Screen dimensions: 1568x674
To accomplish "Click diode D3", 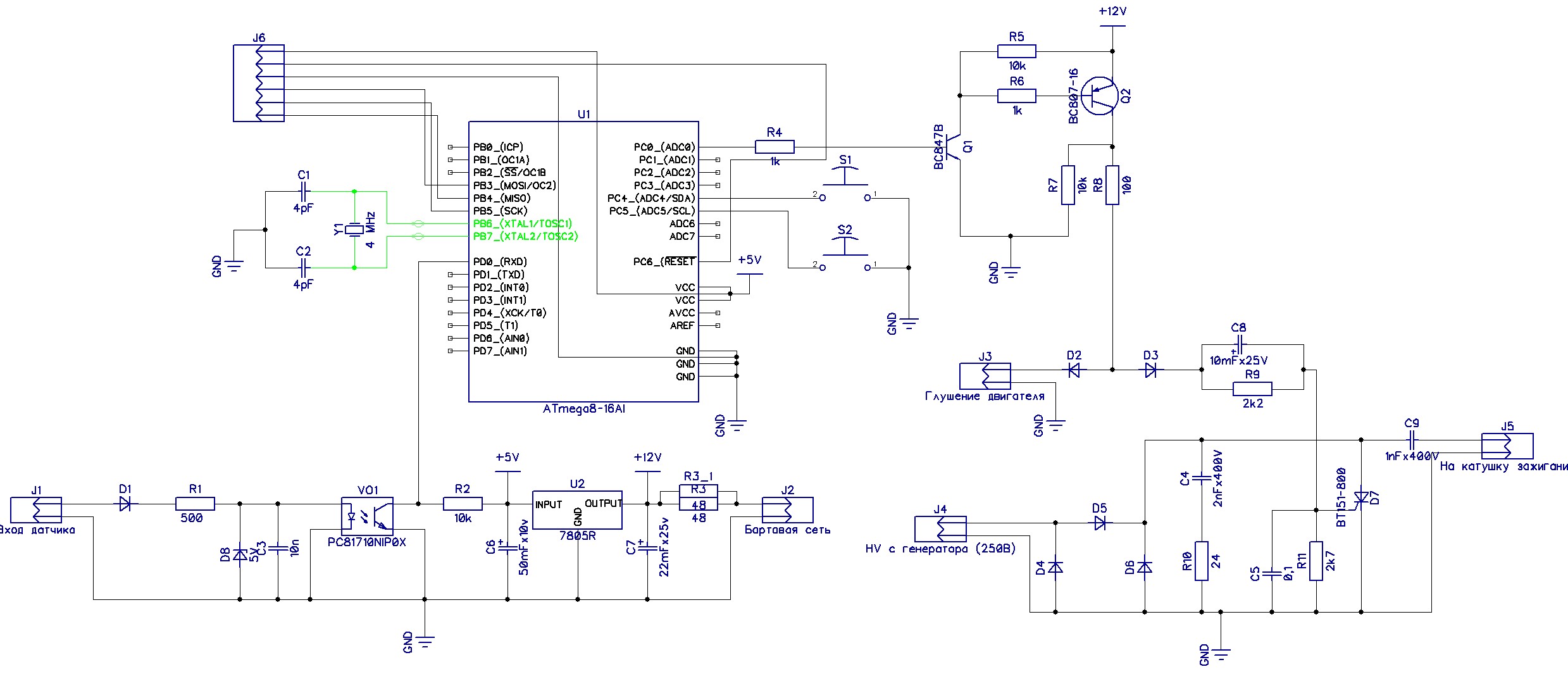I will [1150, 370].
